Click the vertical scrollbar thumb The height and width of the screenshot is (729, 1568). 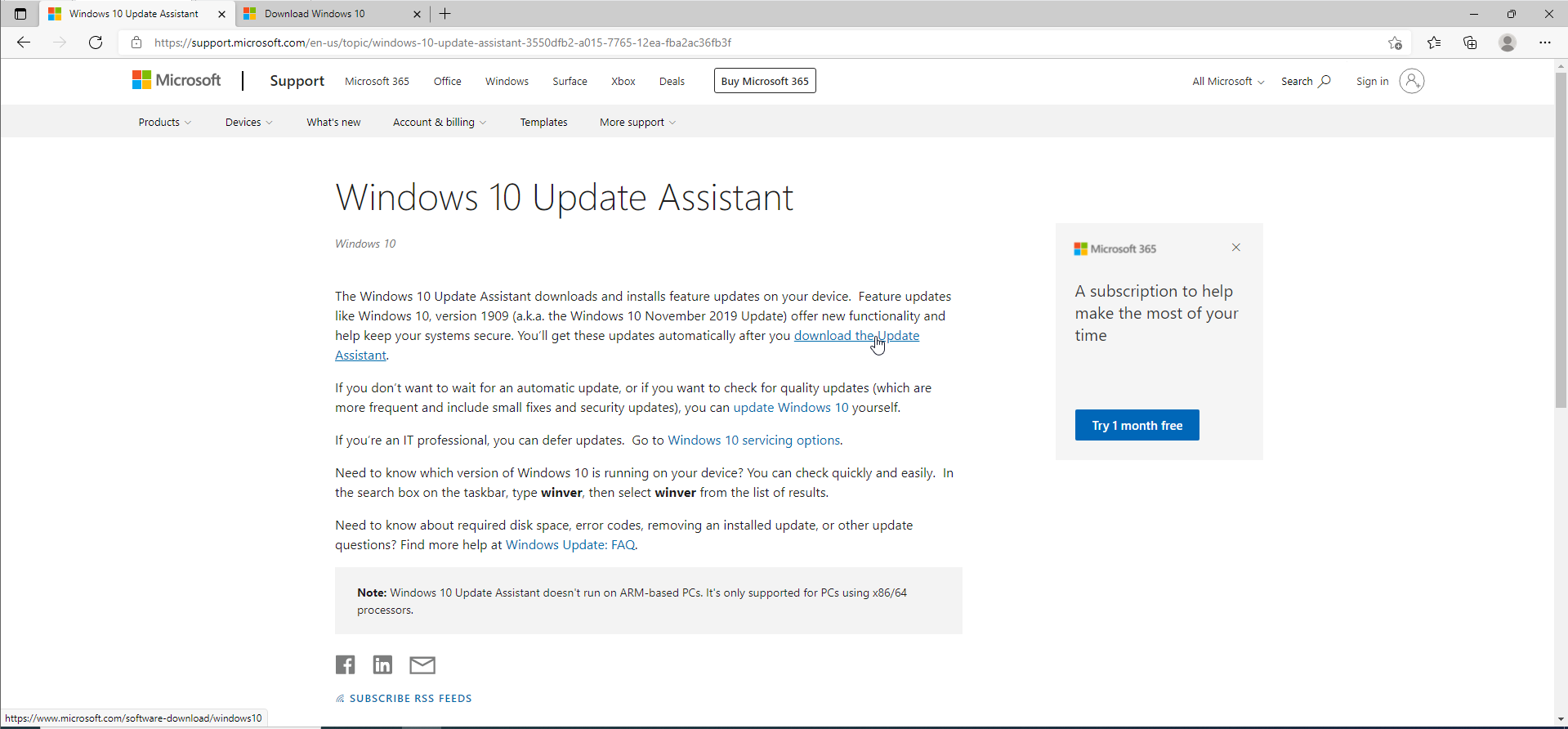click(x=1561, y=241)
